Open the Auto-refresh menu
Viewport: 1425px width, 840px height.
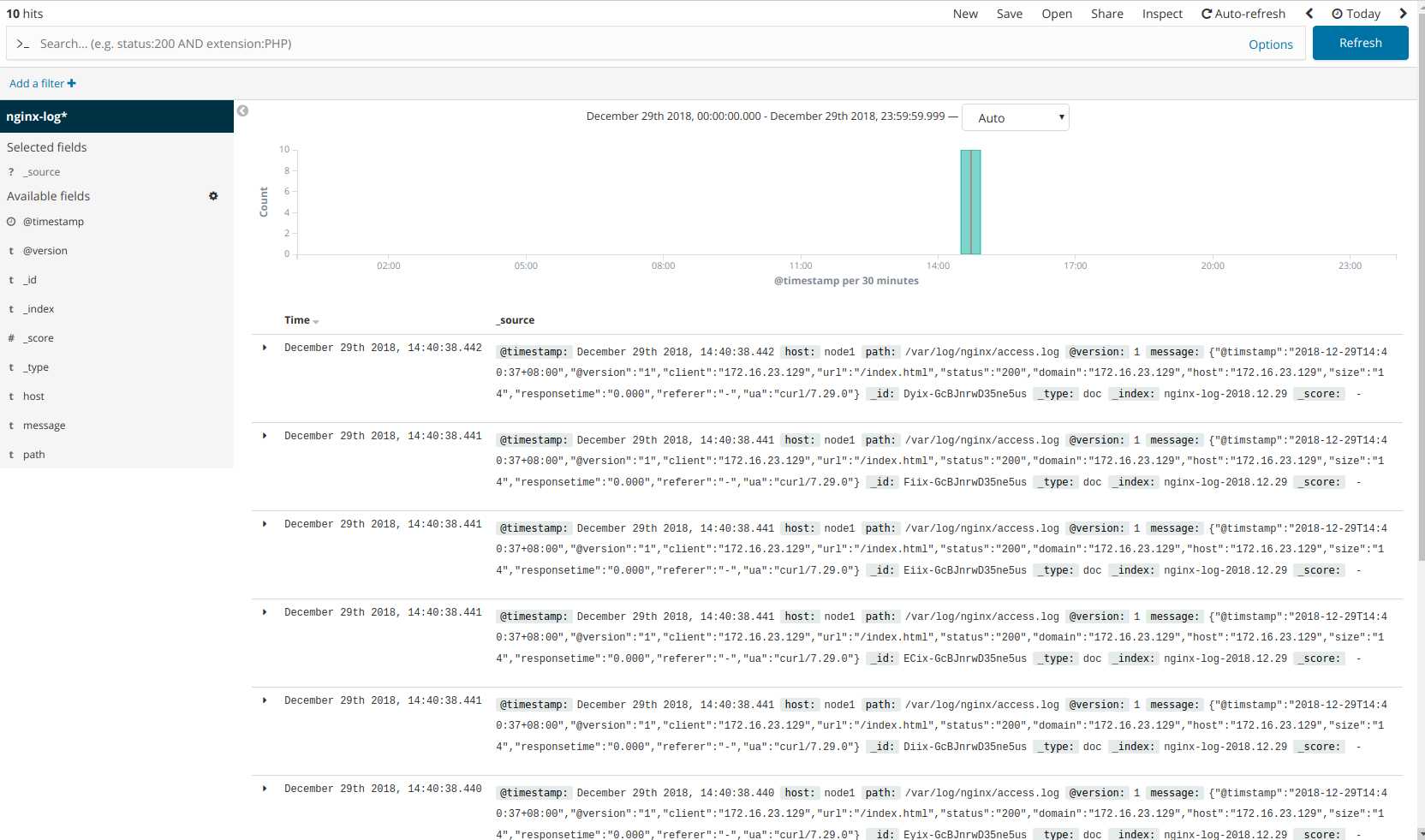pos(1243,14)
